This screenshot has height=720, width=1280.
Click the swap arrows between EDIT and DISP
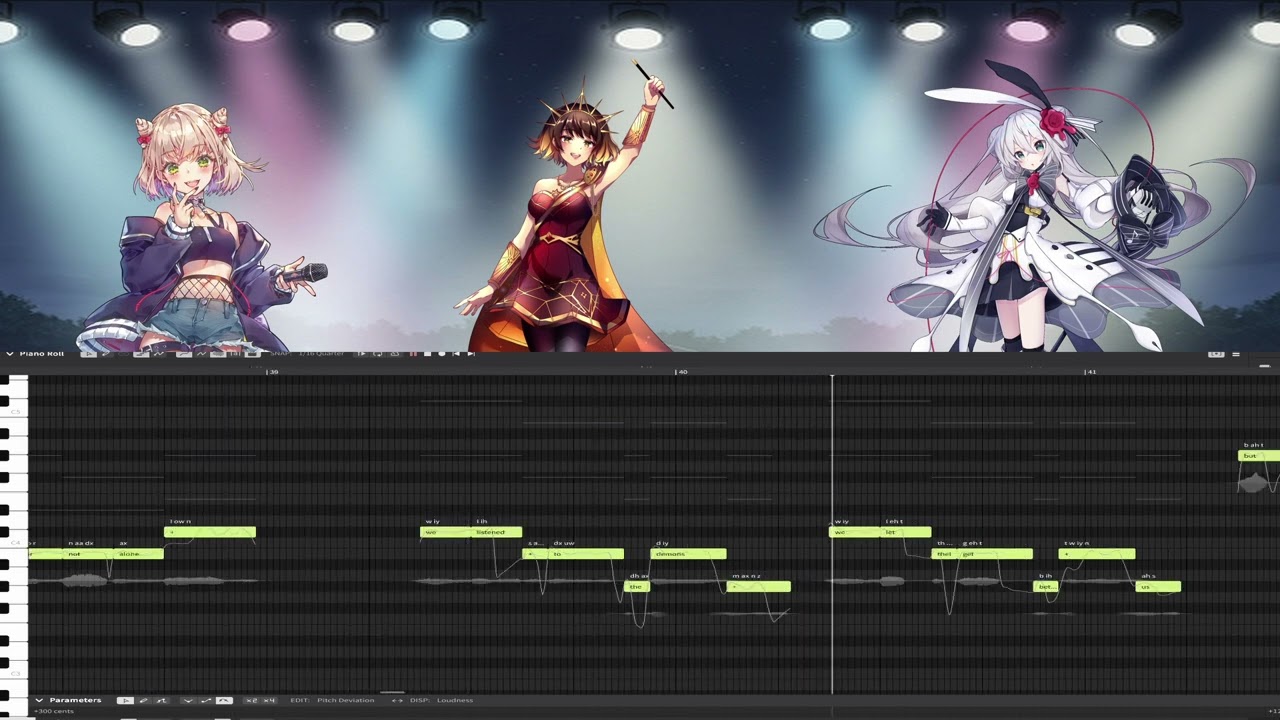[x=397, y=700]
